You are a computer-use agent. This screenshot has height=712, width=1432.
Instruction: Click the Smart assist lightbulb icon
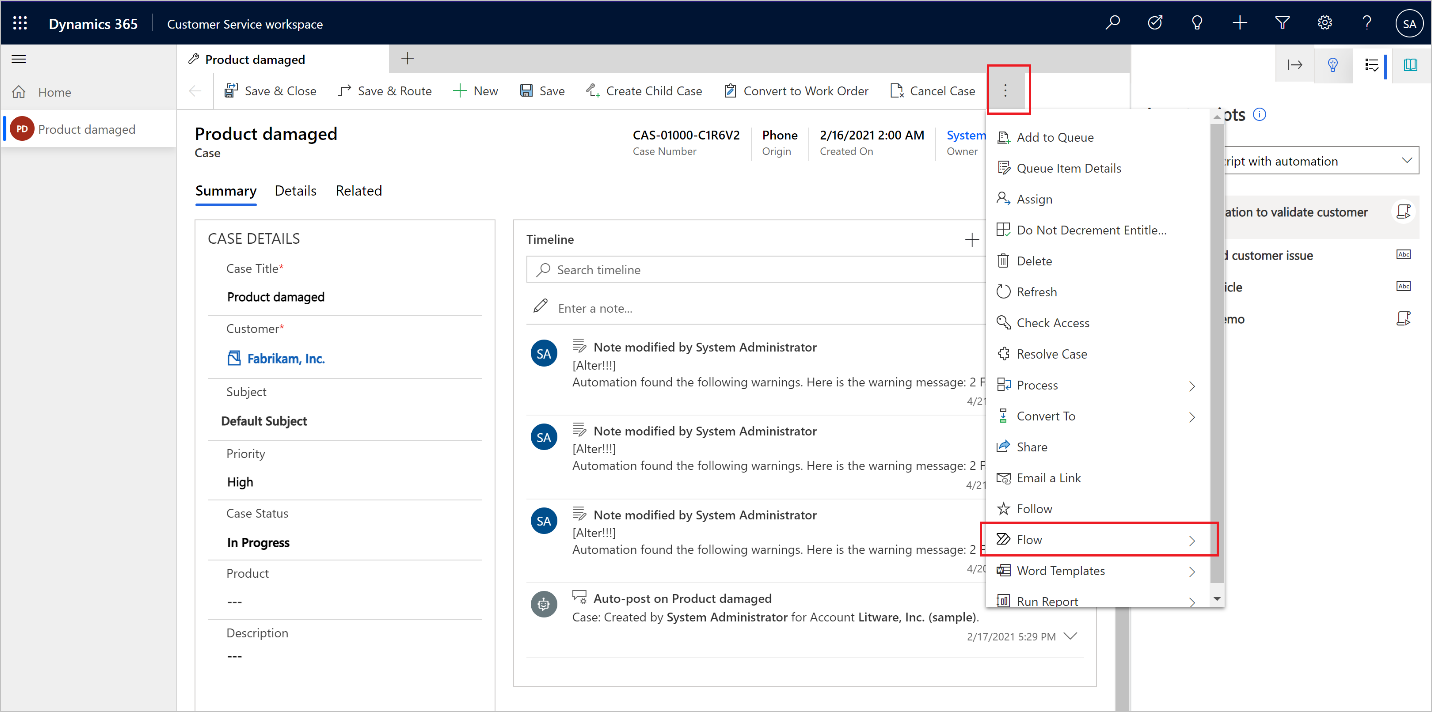[x=1333, y=64]
